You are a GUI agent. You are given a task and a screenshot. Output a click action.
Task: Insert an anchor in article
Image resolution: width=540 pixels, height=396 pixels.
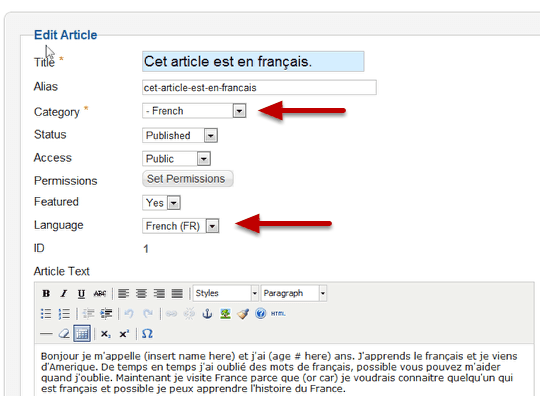207,314
